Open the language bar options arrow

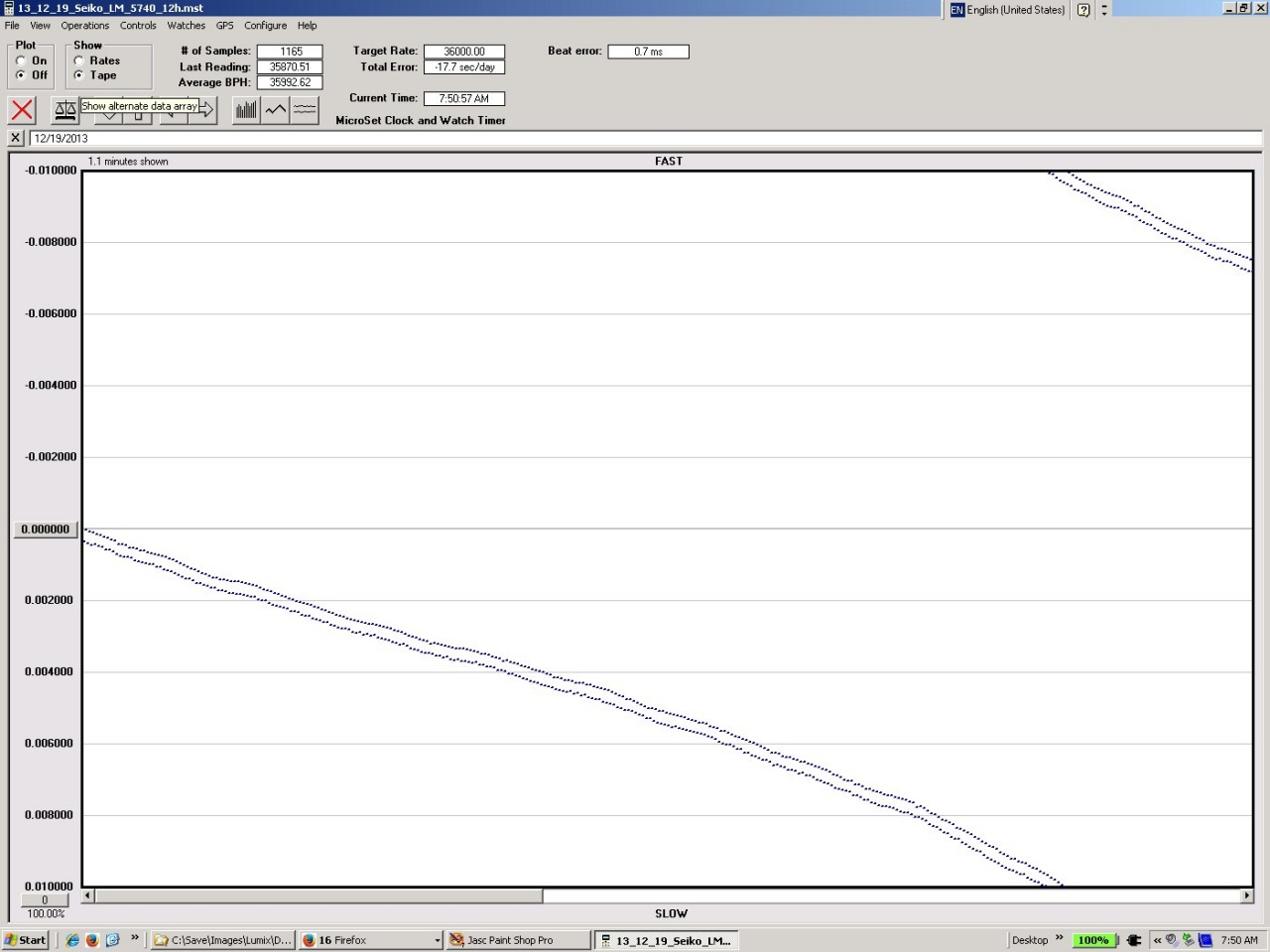coord(1104,10)
